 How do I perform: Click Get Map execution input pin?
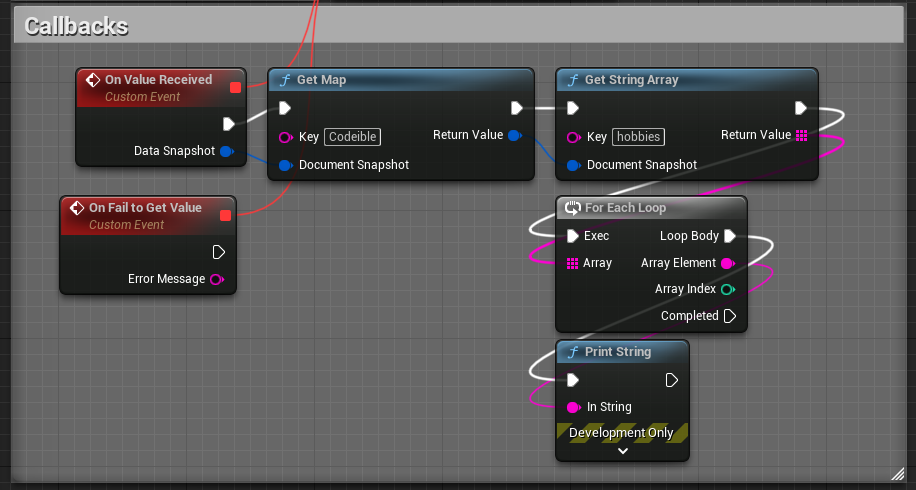[x=285, y=108]
